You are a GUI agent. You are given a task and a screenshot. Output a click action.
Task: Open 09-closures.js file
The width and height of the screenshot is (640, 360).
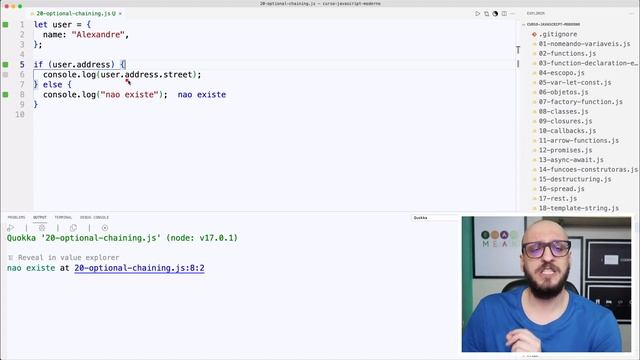(565, 121)
